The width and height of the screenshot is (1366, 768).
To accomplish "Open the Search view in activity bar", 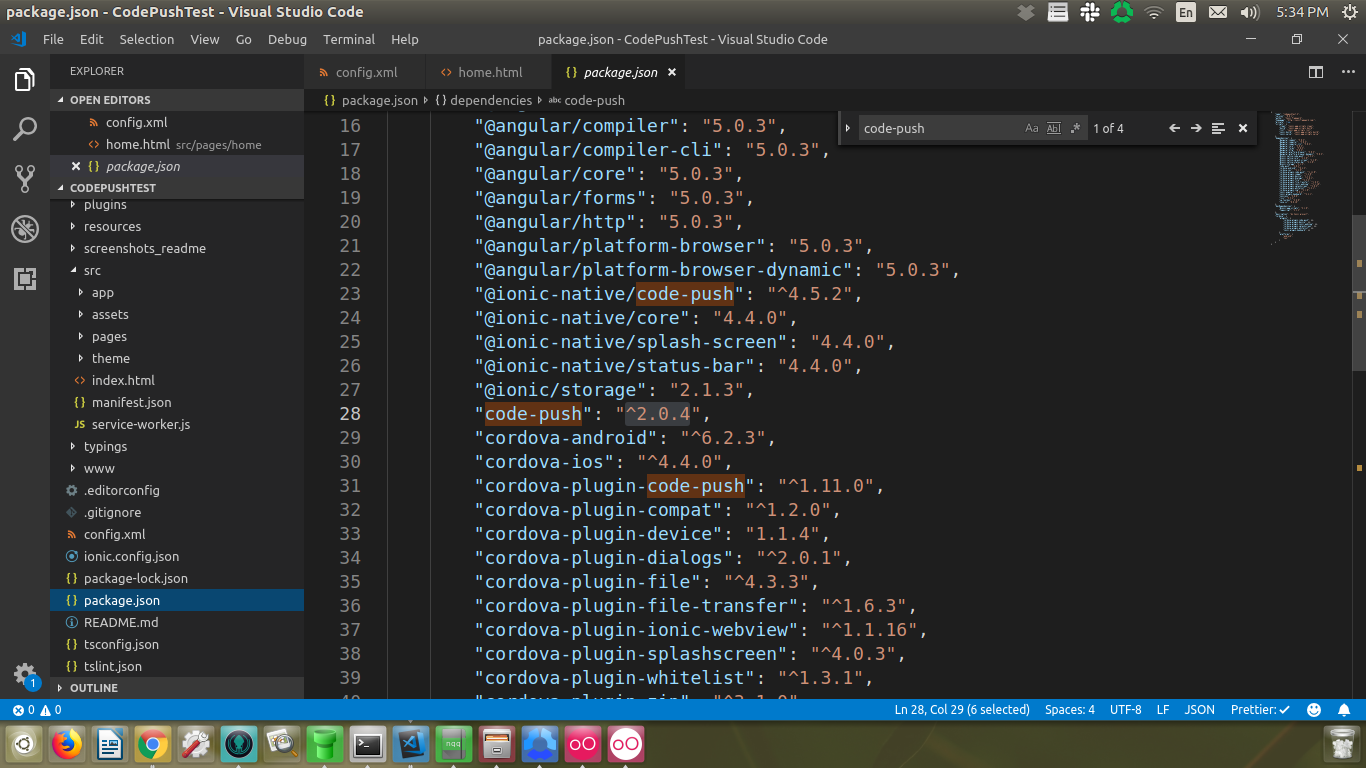I will coord(25,129).
